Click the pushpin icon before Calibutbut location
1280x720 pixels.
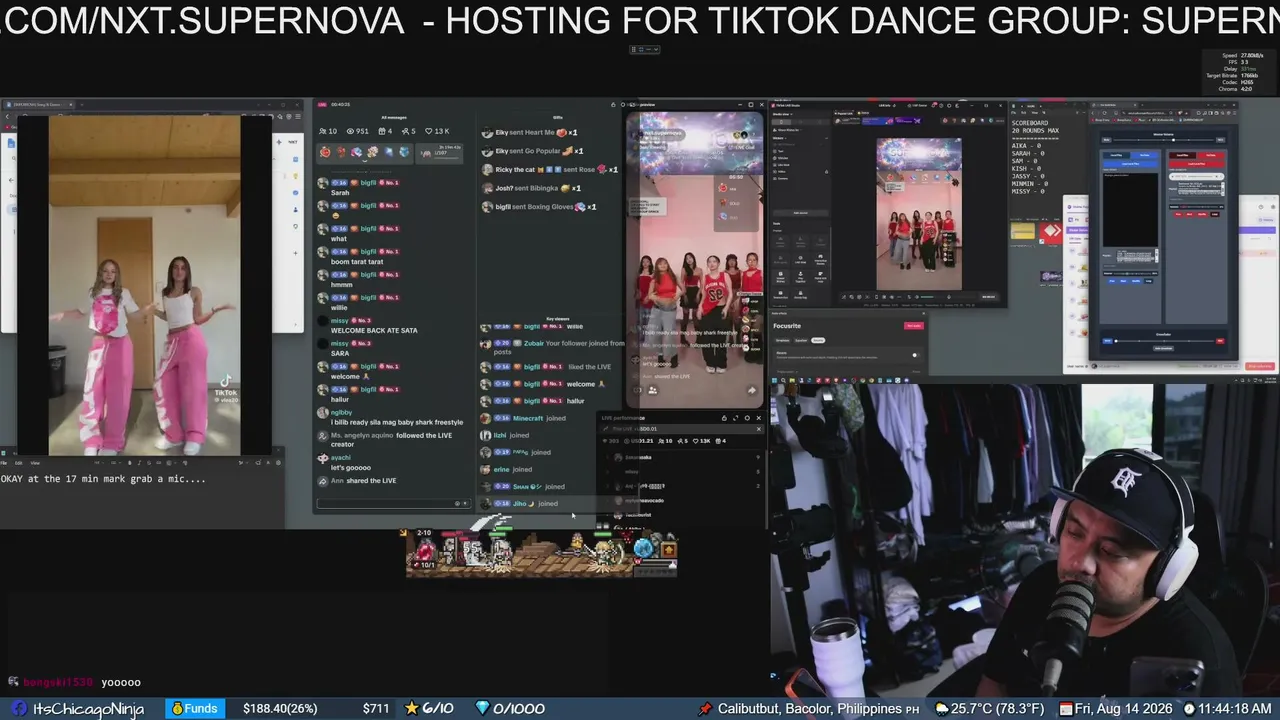pyautogui.click(x=705, y=708)
